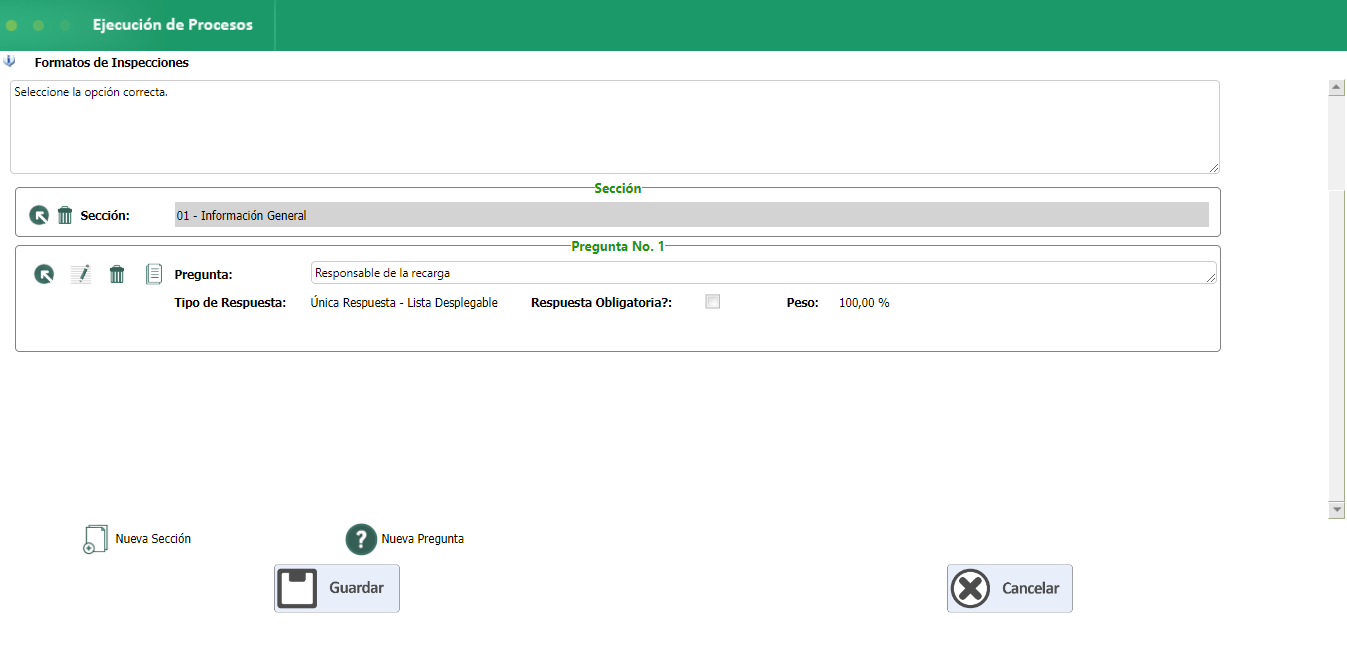Click the arrow icon in Pregunta No. 1
Screen dimensions: 1347x660
pyautogui.click(x=44, y=274)
